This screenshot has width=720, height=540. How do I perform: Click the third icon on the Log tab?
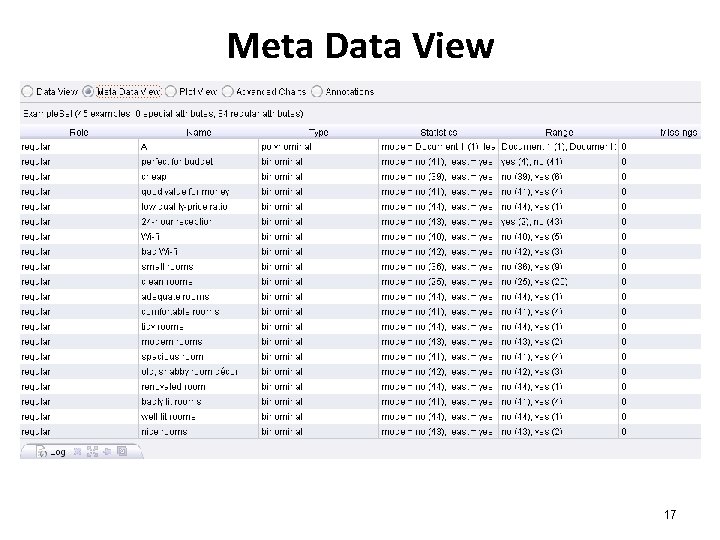[107, 451]
